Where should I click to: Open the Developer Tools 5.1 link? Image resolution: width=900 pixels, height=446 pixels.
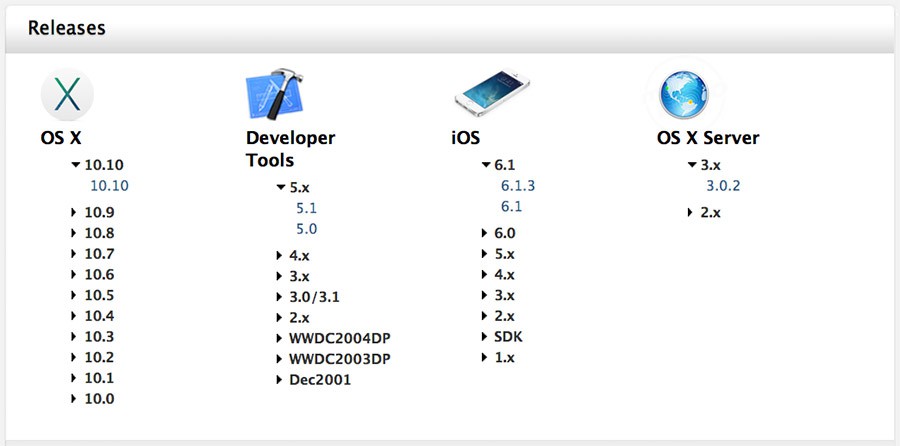pyautogui.click(x=307, y=208)
